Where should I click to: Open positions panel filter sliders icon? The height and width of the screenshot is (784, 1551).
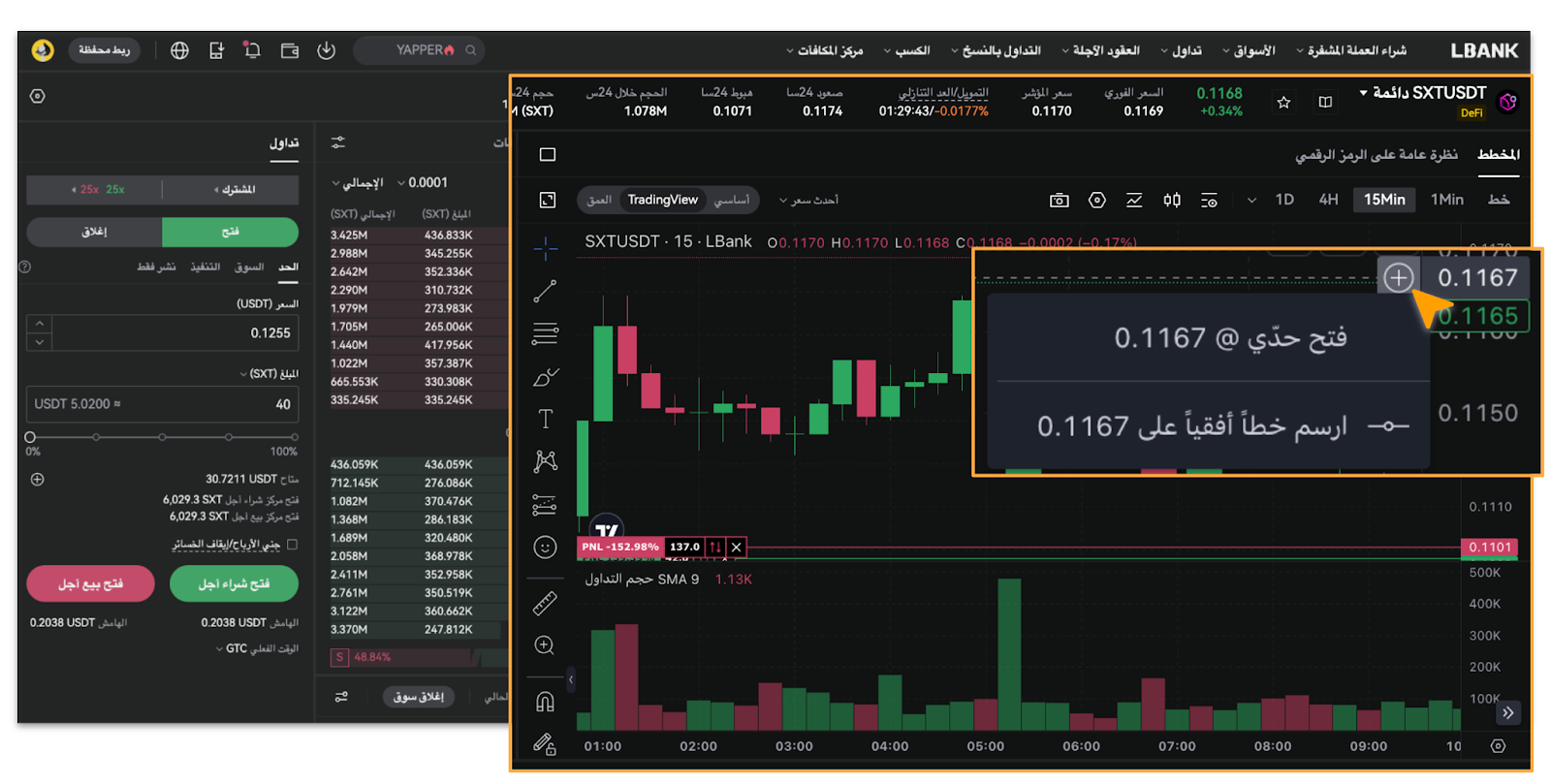pos(341,697)
